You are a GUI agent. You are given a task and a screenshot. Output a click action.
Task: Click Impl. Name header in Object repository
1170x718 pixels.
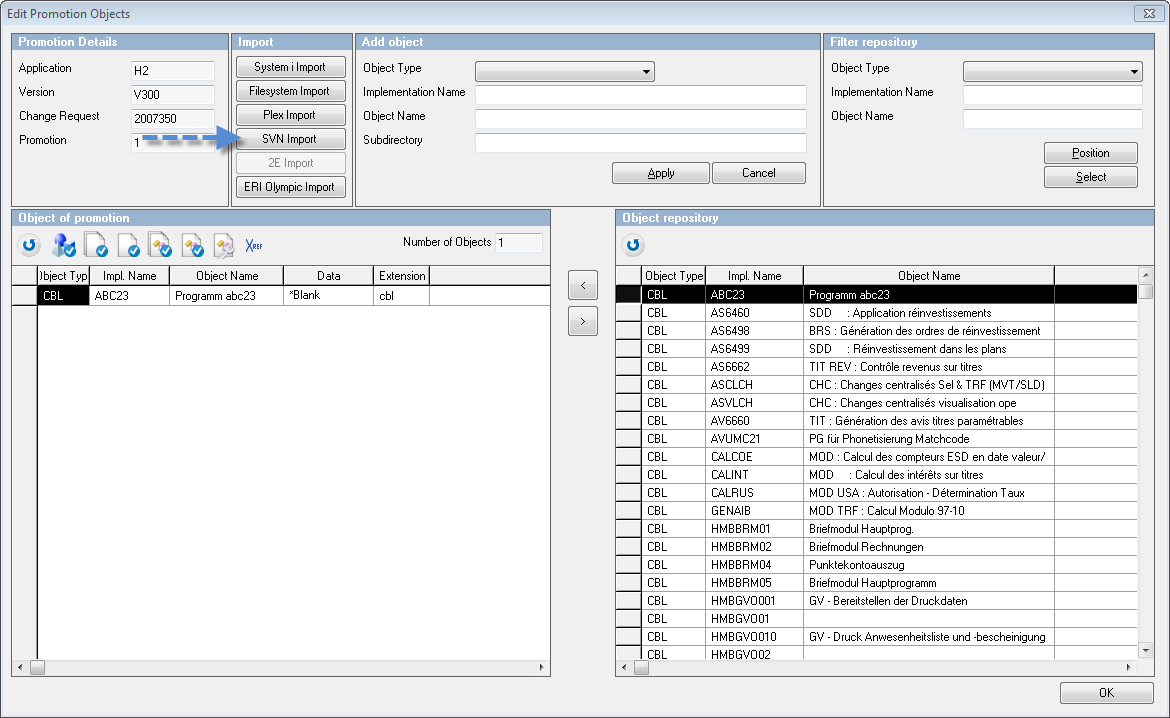click(754, 275)
